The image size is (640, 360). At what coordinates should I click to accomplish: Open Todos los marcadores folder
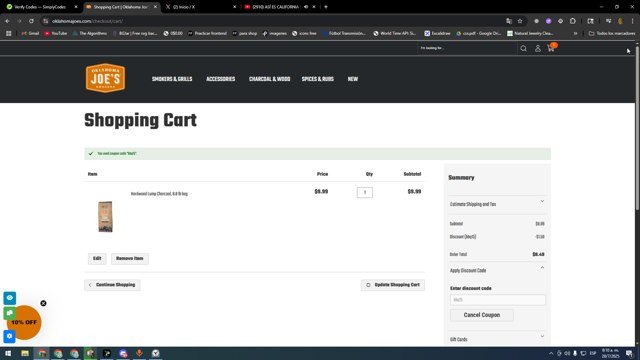click(612, 33)
